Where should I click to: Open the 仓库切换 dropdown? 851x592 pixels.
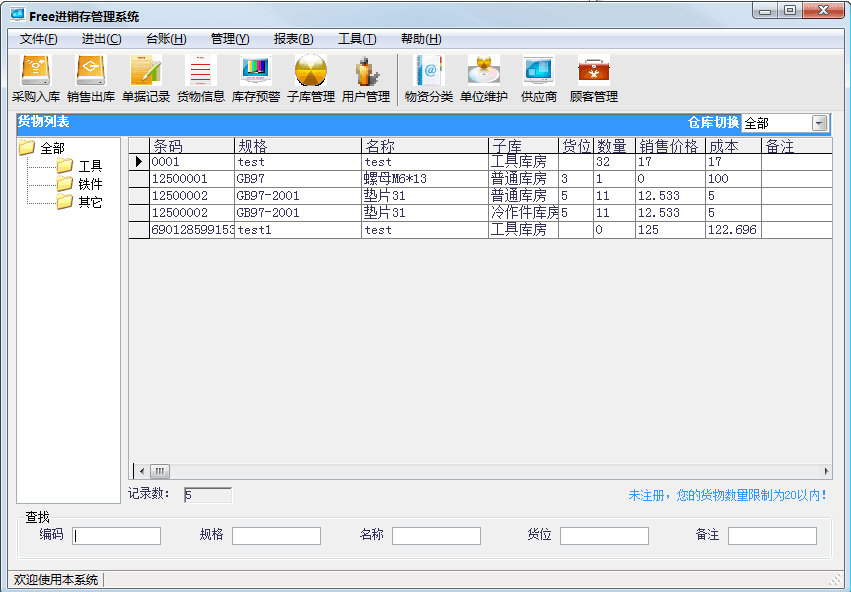pyautogui.click(x=819, y=123)
